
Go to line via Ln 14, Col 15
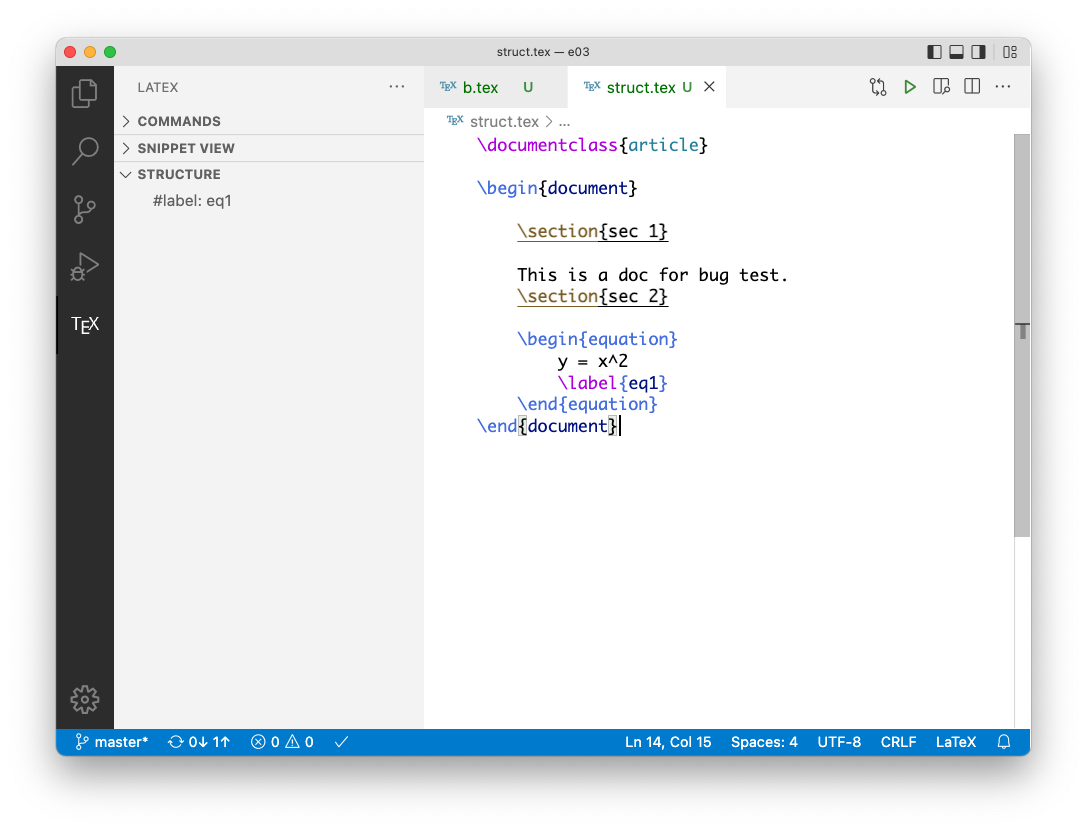point(668,742)
